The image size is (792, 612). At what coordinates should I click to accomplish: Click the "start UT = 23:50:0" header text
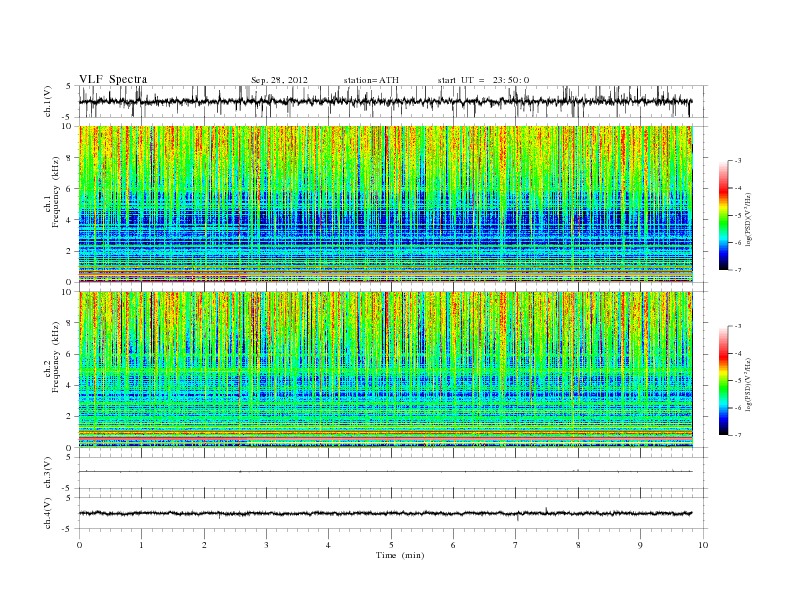coord(483,80)
